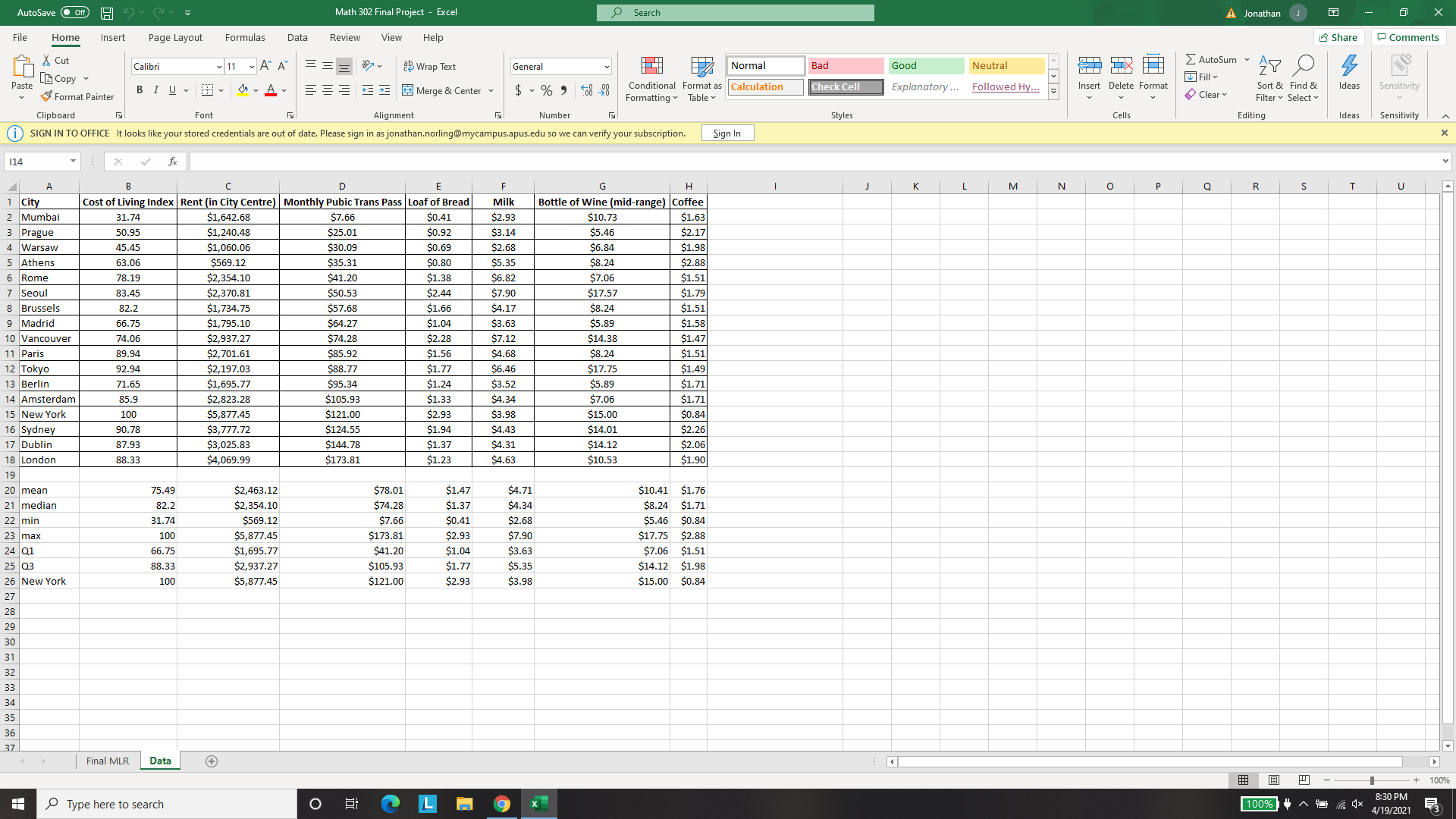Click the Increase Font Size icon
This screenshot has width=1456, height=819.
(x=265, y=66)
